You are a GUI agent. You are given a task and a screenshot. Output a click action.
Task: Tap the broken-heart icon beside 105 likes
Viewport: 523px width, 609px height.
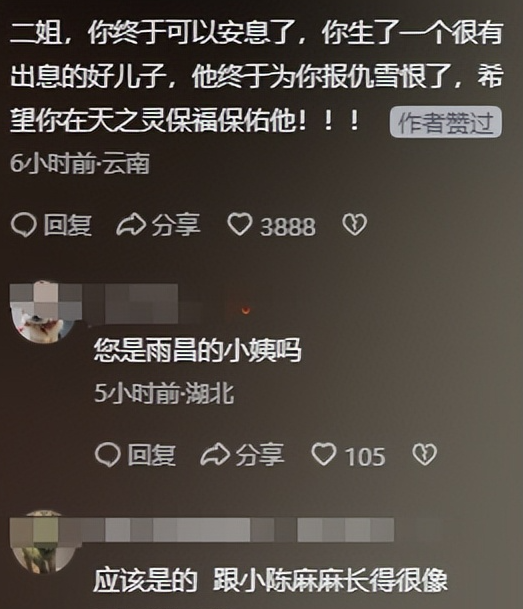coord(424,454)
